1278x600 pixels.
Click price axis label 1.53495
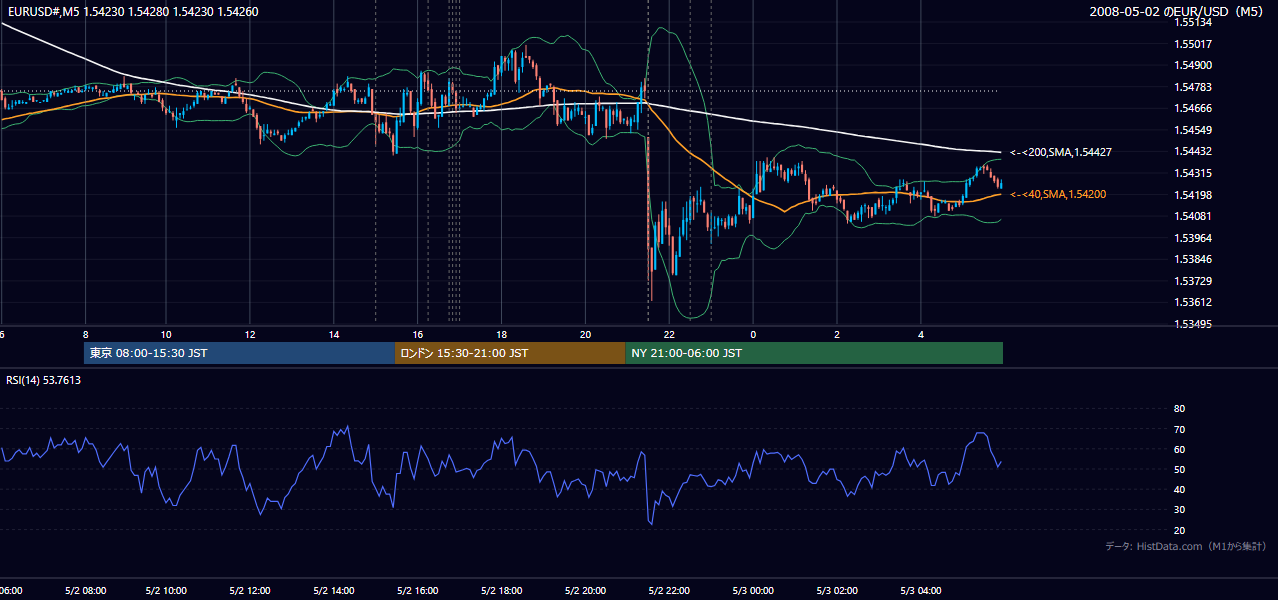click(x=1194, y=324)
